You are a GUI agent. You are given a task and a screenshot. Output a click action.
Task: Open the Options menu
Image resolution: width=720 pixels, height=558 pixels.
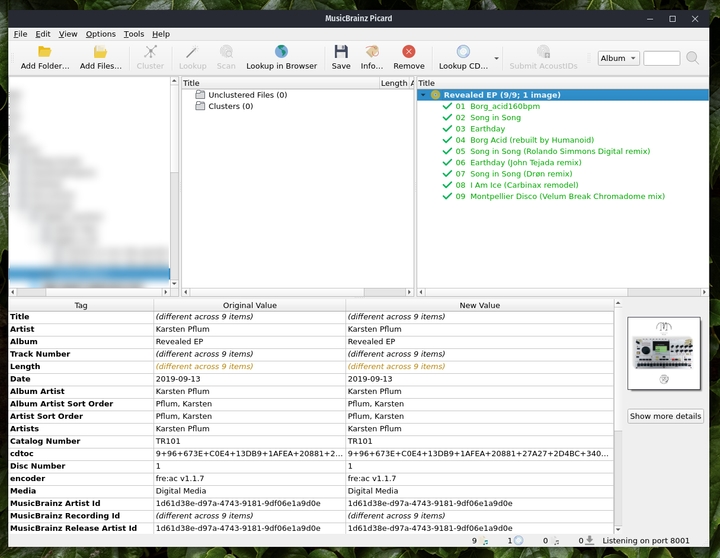coord(101,34)
